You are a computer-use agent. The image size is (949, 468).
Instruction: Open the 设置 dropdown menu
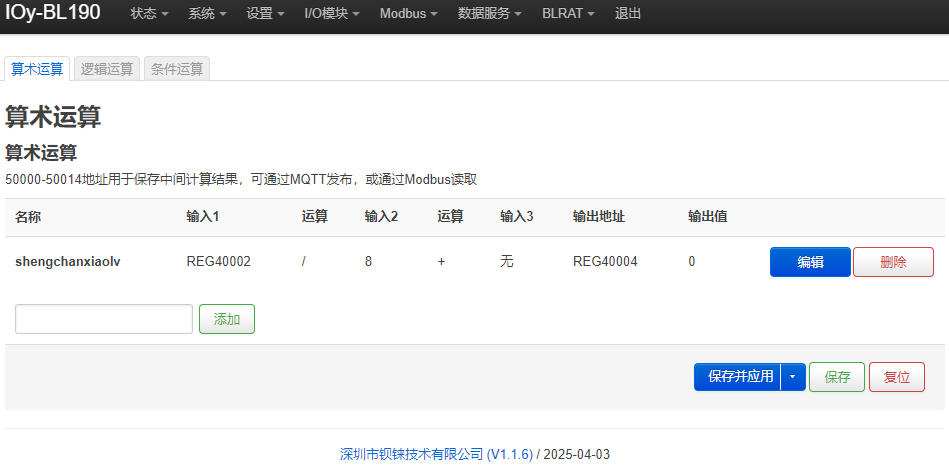(x=265, y=13)
